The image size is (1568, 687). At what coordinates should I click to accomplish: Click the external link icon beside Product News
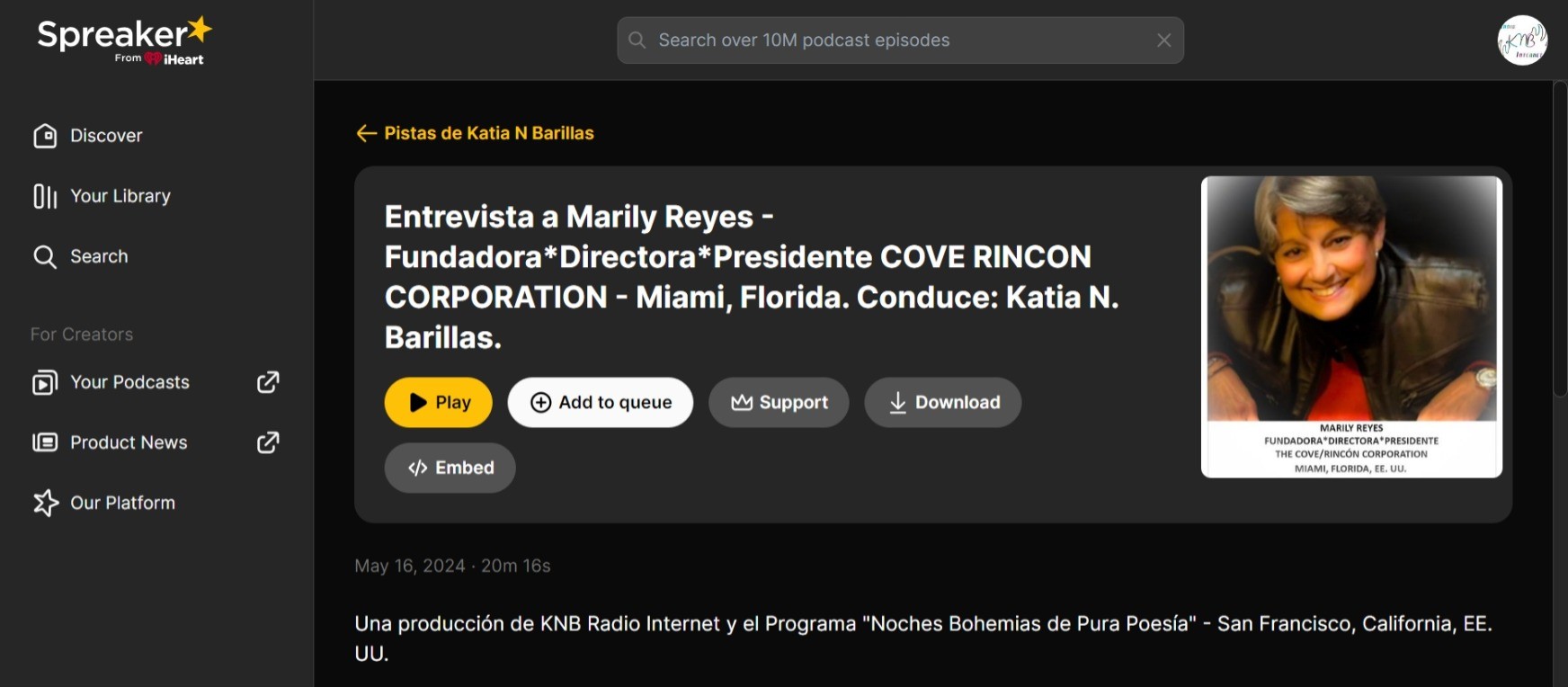coord(268,442)
